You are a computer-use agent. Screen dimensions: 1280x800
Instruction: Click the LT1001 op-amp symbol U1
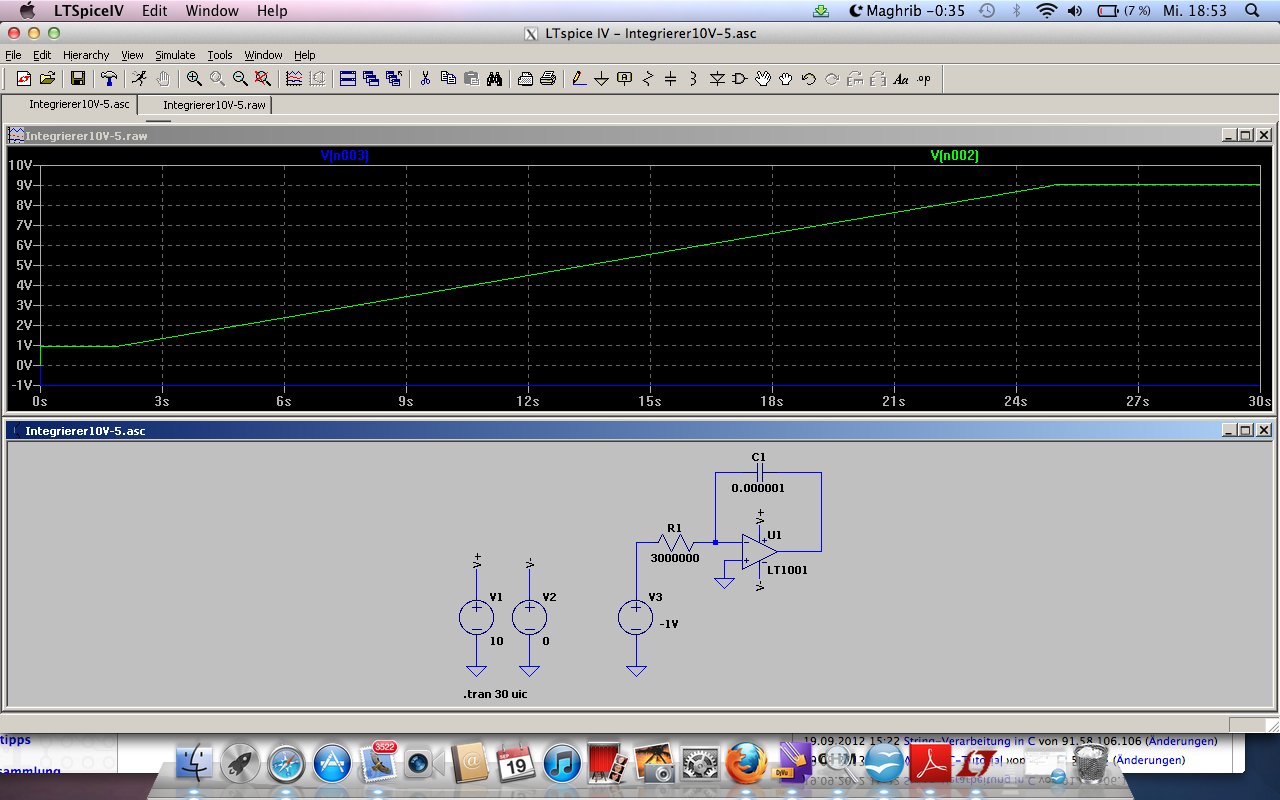click(760, 552)
